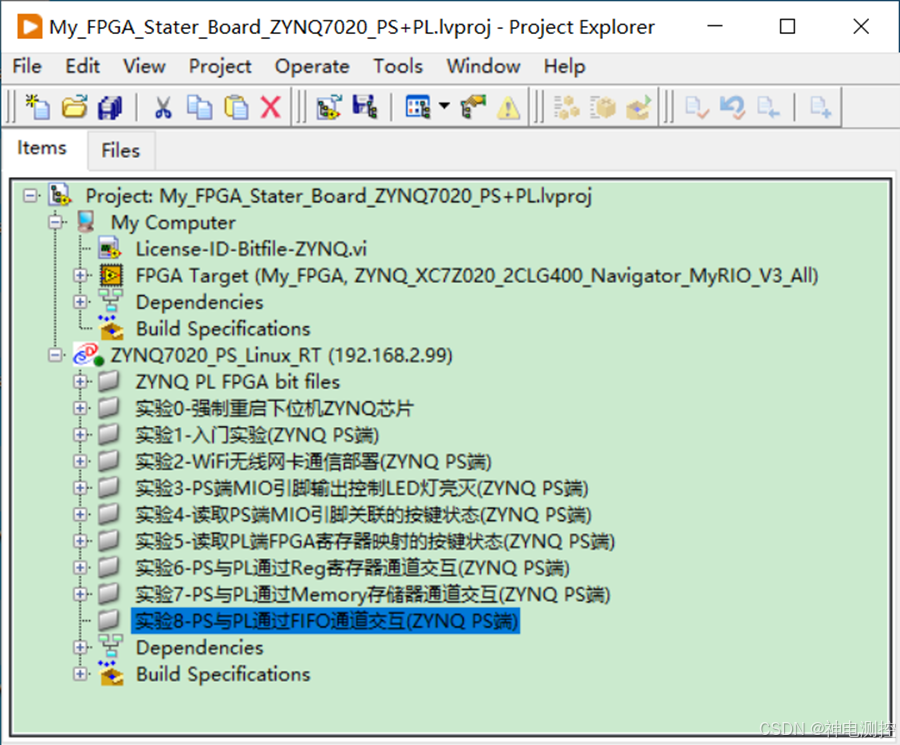Click the My Computer icon

[86, 223]
